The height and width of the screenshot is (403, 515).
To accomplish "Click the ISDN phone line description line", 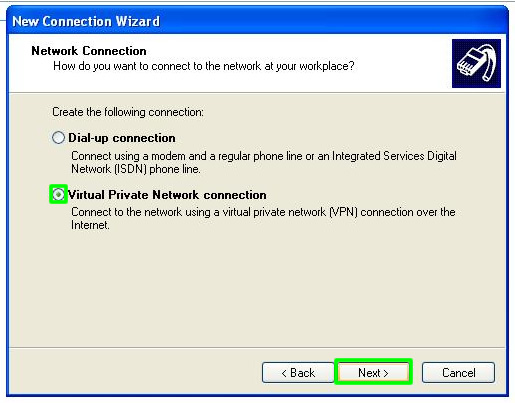I will [136, 169].
